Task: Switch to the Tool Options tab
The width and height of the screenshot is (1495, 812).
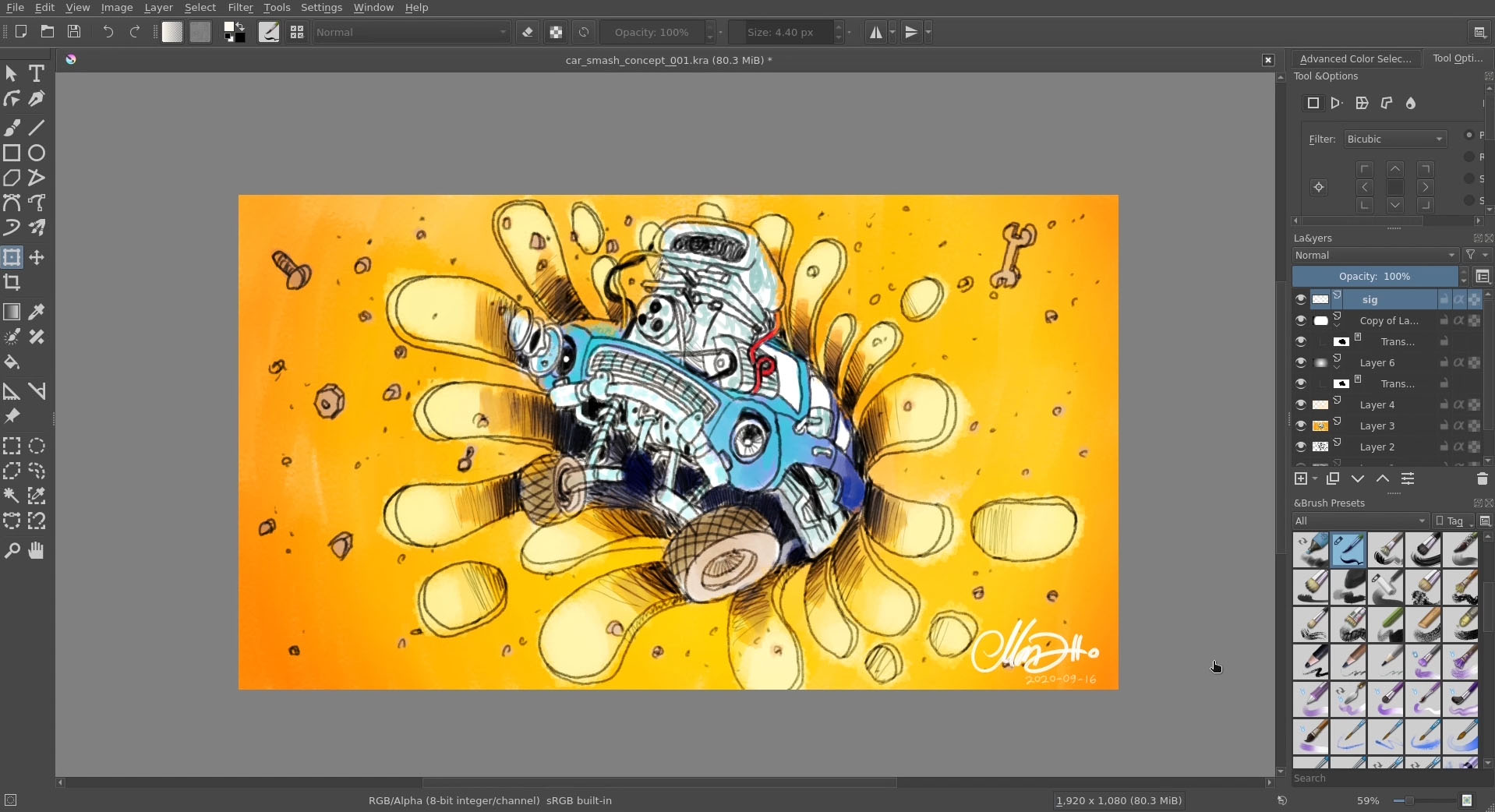Action: pyautogui.click(x=1458, y=58)
